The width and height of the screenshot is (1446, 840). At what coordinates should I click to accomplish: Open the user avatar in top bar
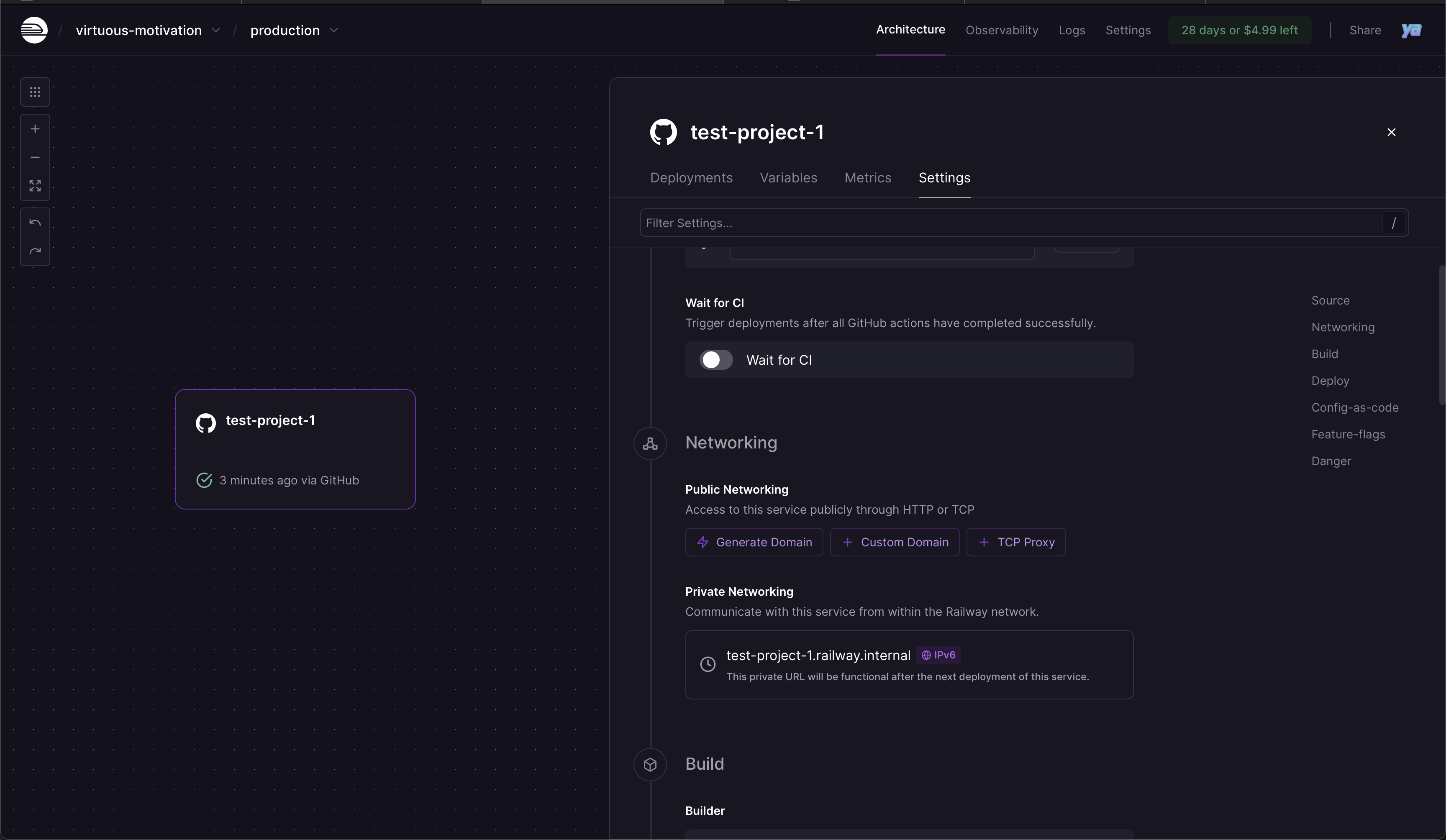(x=1411, y=30)
